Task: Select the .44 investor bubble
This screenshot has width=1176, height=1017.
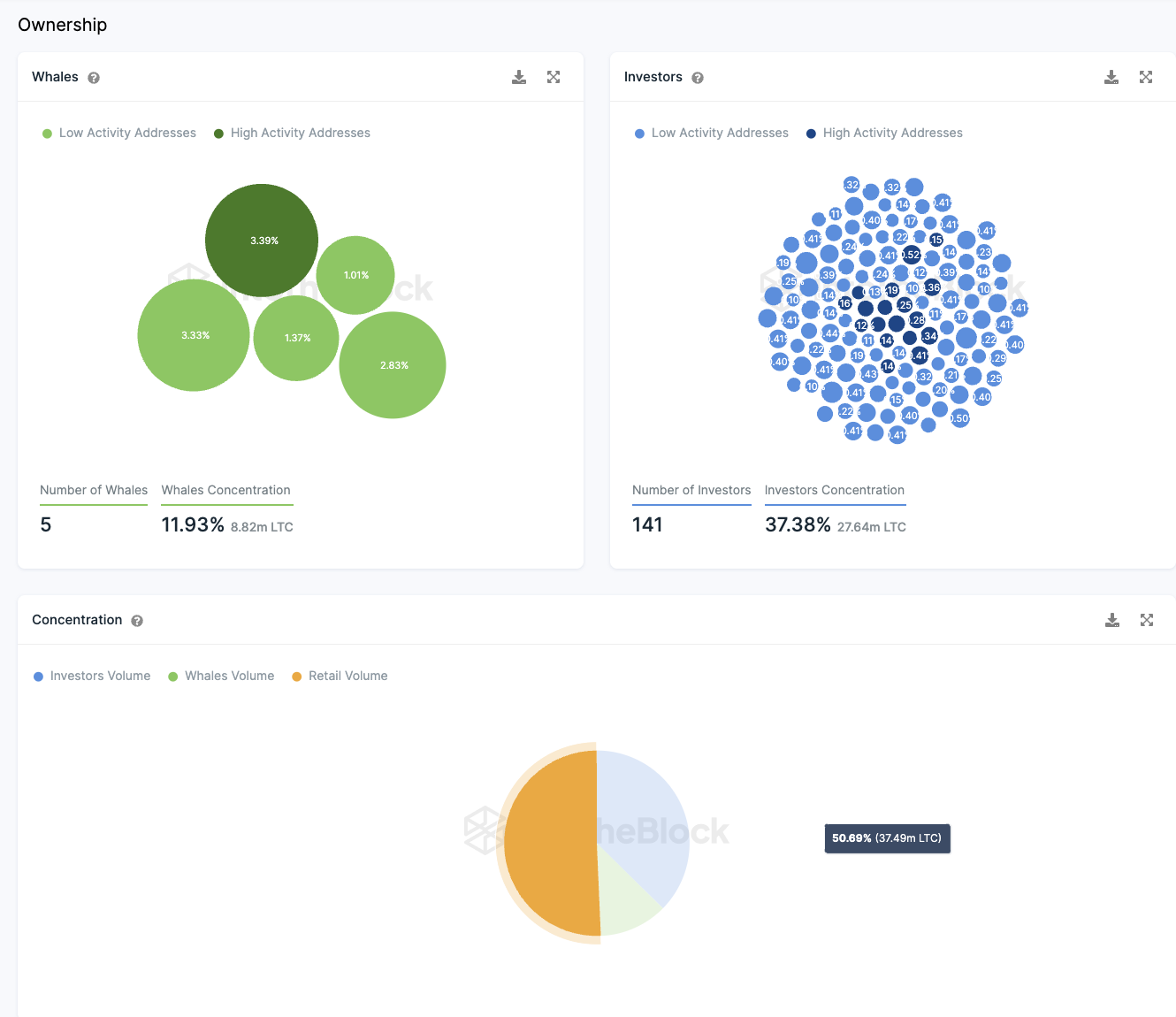Action: [x=830, y=333]
